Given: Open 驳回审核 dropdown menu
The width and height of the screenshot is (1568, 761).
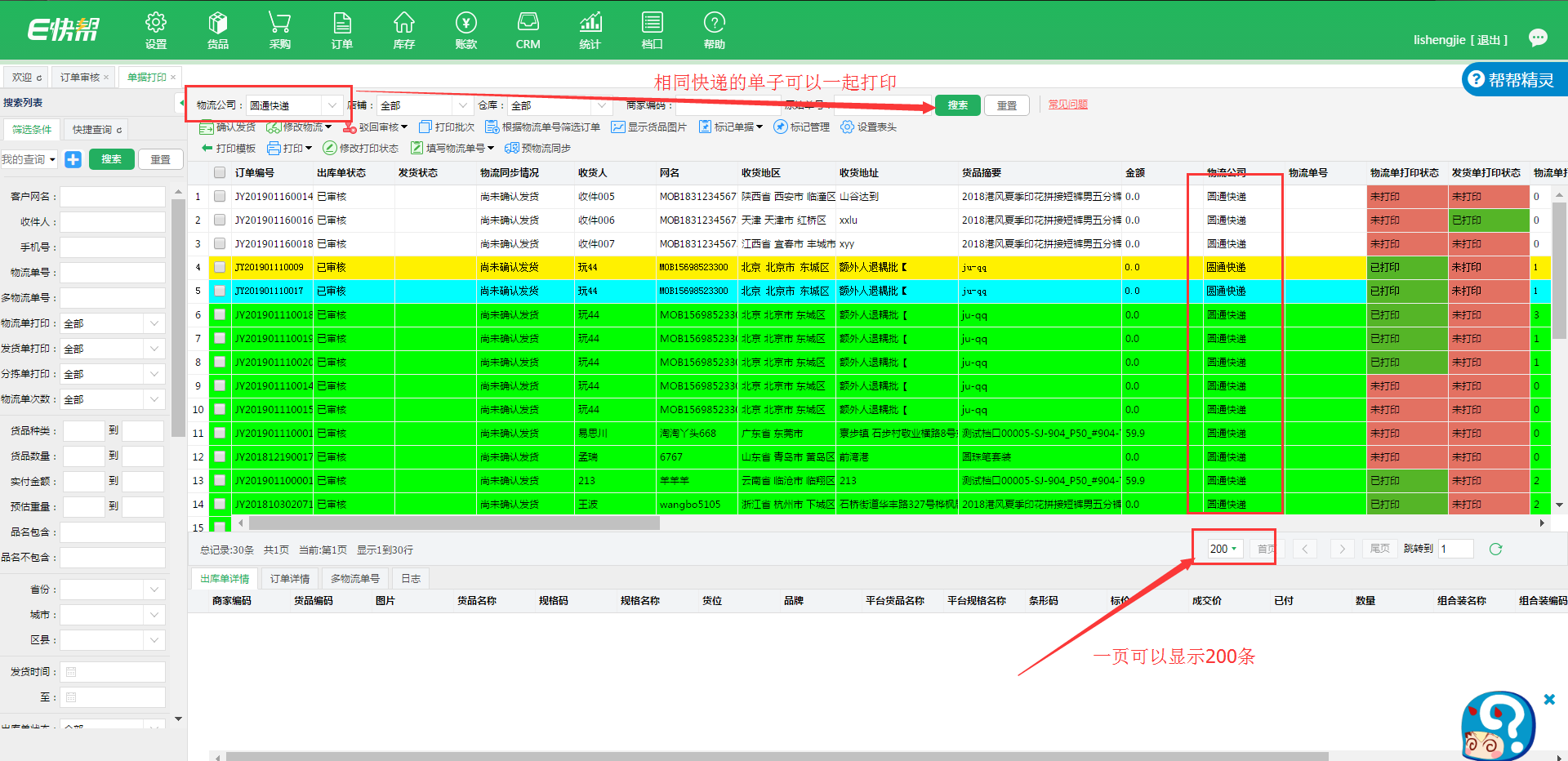Looking at the screenshot, I should (376, 127).
